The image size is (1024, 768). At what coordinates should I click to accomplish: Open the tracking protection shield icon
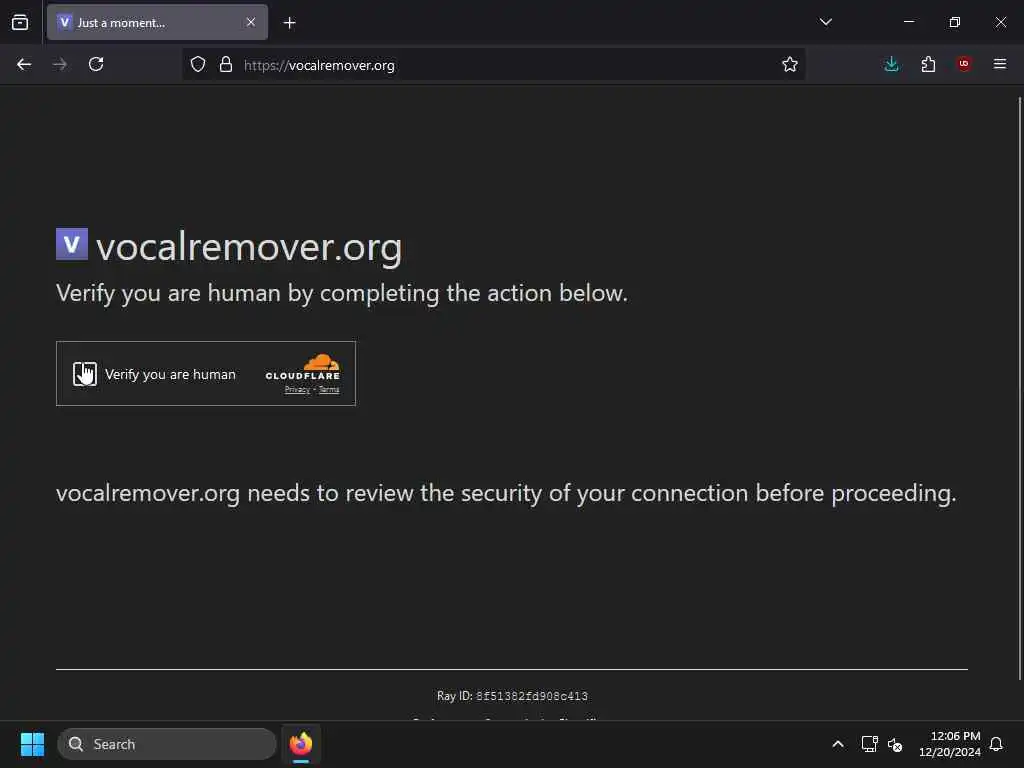(198, 65)
